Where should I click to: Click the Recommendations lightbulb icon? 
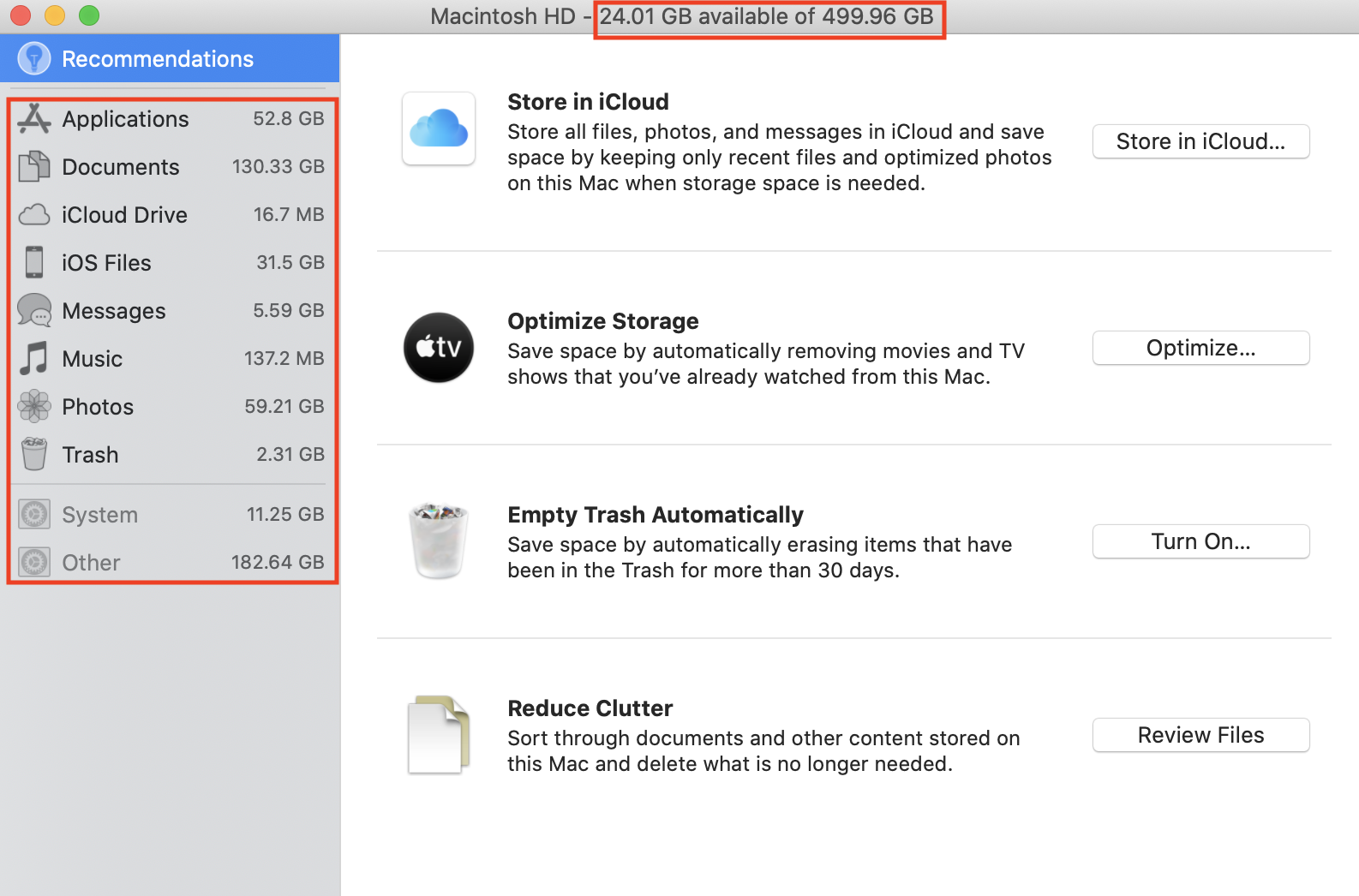[x=34, y=58]
